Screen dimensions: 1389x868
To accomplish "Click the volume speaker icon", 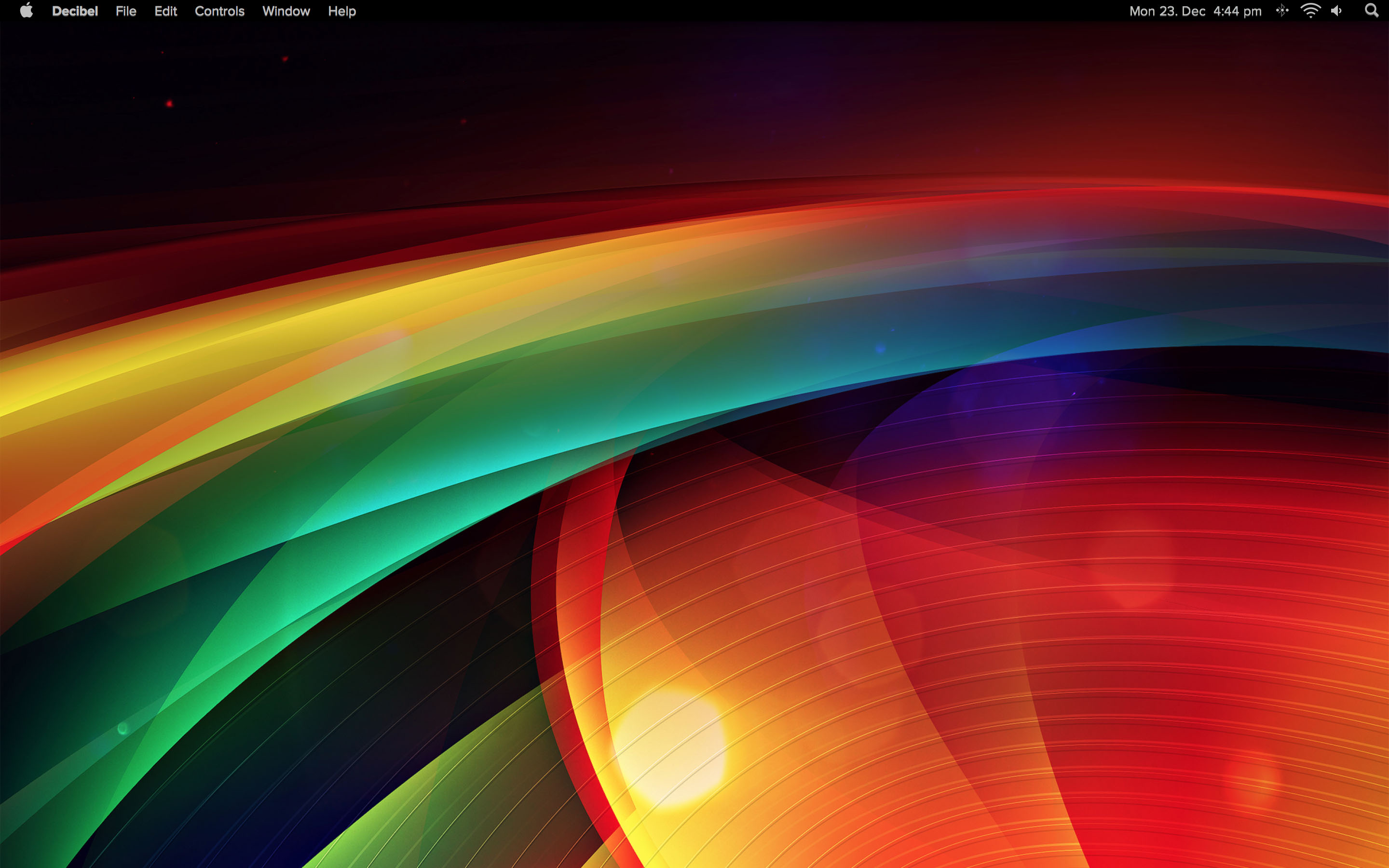I will point(1337,11).
